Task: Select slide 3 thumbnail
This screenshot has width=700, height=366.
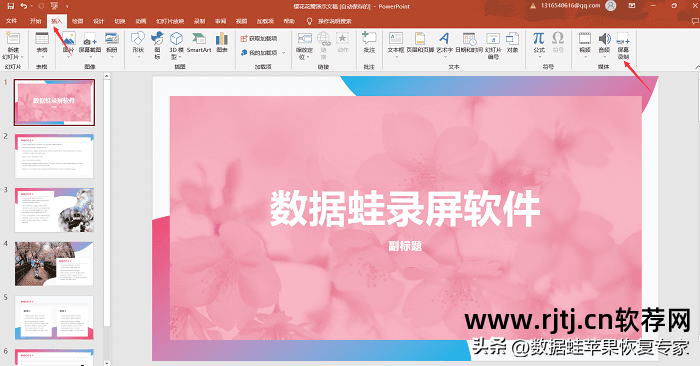Action: [x=54, y=210]
